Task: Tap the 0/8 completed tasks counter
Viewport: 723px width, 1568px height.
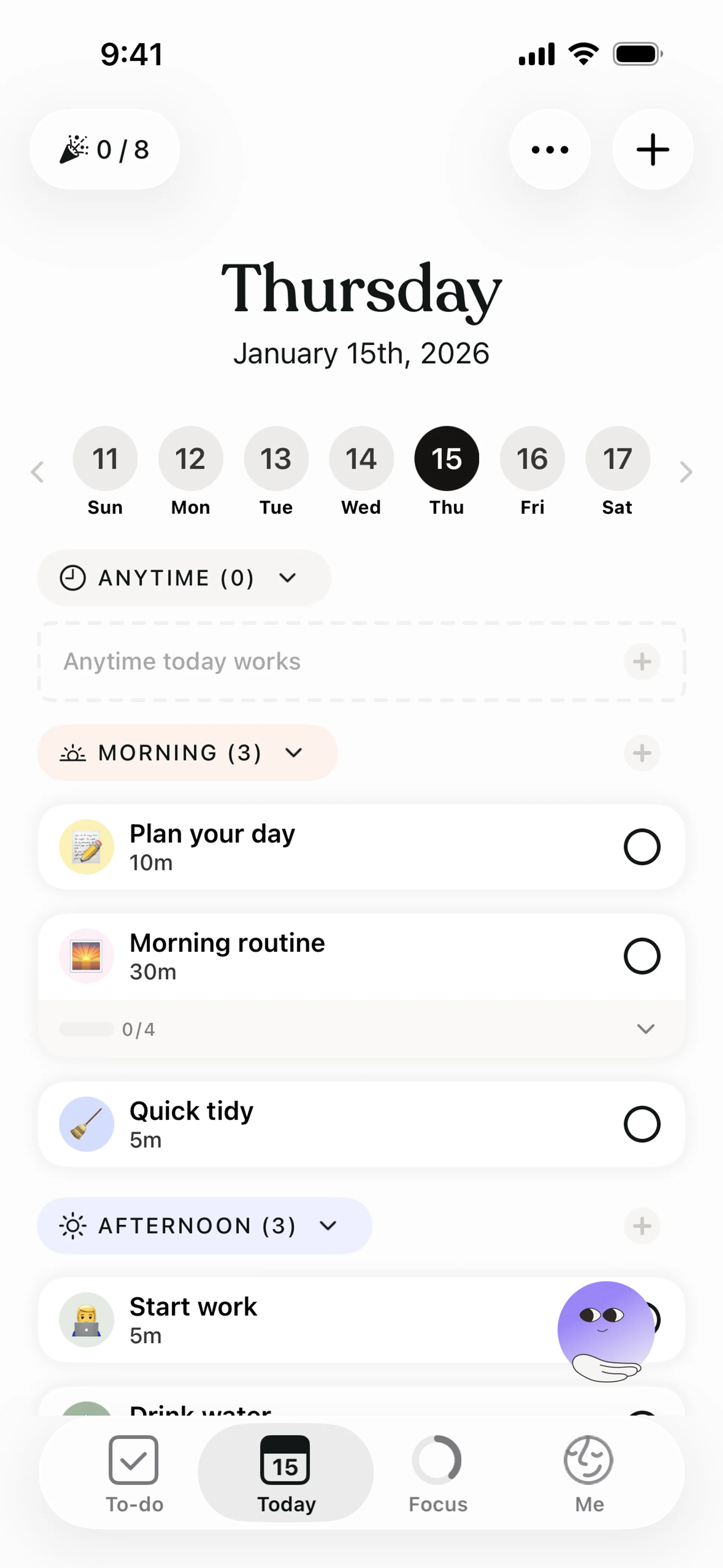Action: pos(105,149)
